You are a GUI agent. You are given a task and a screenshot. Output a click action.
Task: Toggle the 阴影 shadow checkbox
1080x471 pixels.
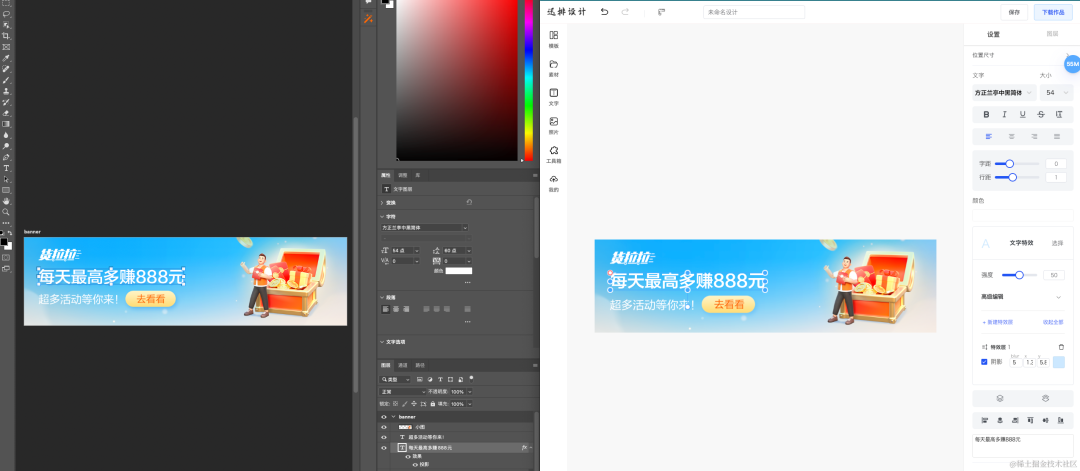[984, 362]
